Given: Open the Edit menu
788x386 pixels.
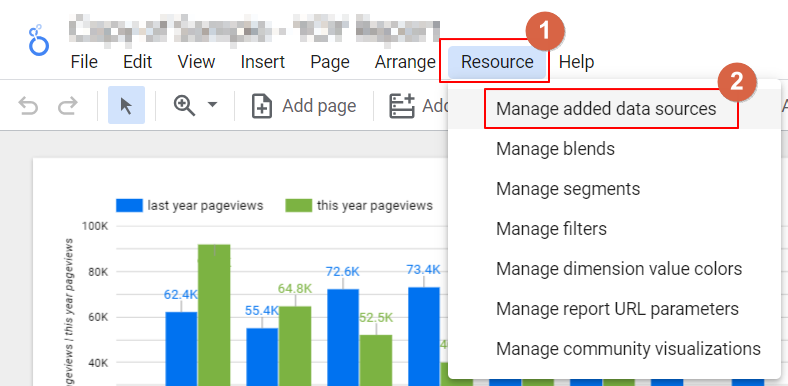Looking at the screenshot, I should click(138, 62).
